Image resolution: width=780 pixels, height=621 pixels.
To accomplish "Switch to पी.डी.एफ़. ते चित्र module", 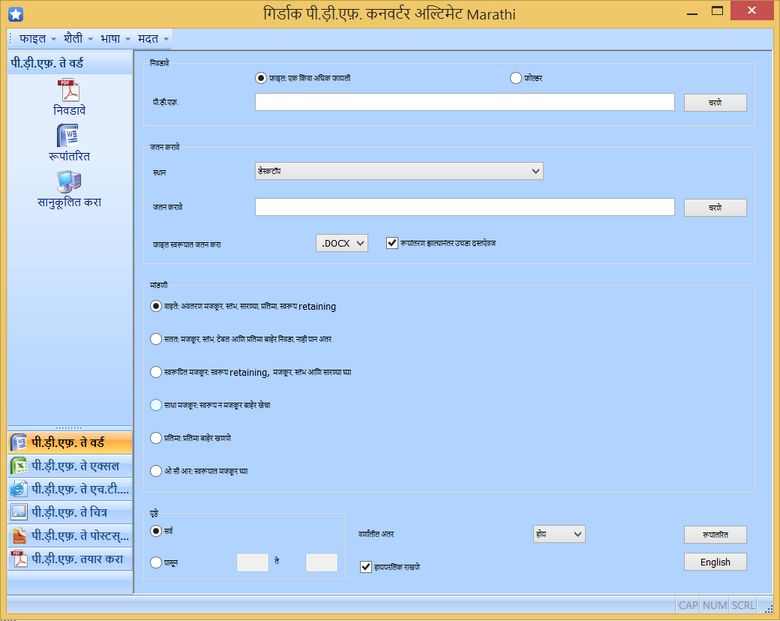I will click(x=70, y=512).
